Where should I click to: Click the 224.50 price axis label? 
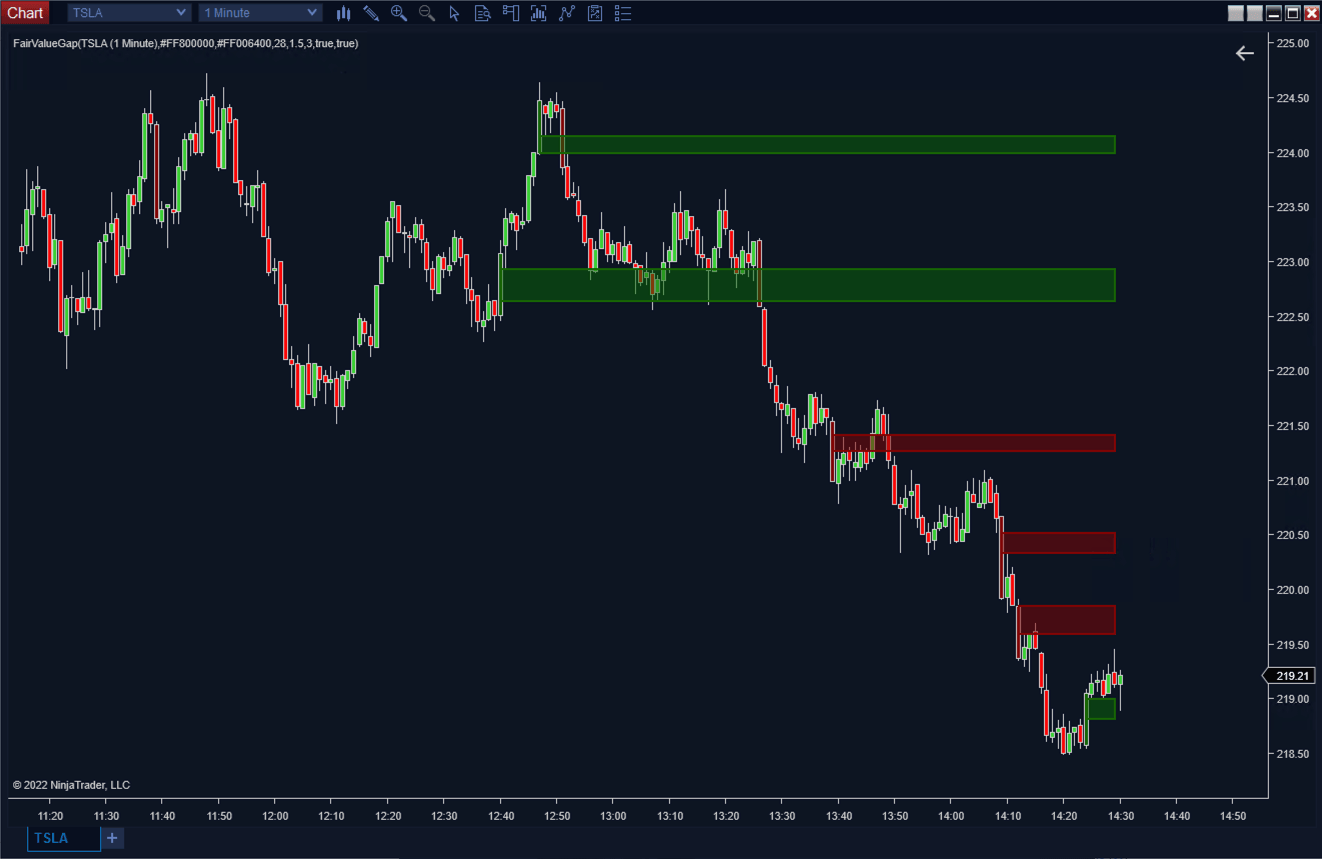point(1293,98)
